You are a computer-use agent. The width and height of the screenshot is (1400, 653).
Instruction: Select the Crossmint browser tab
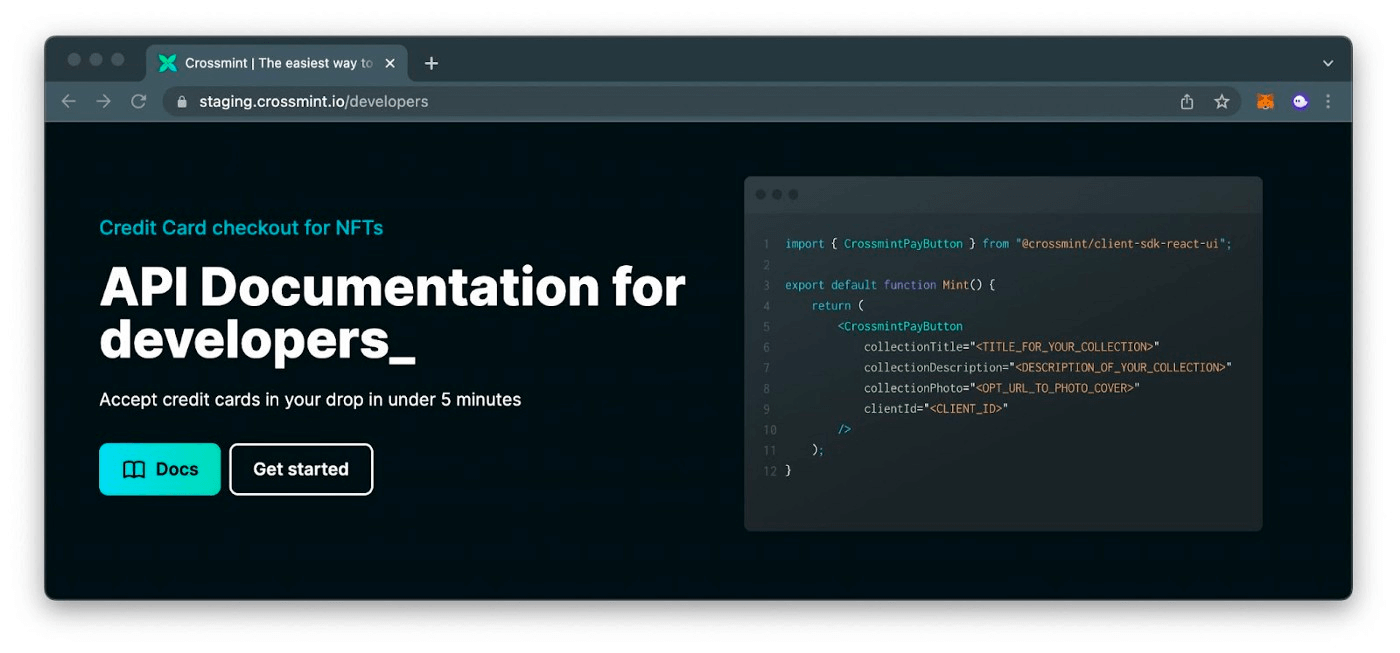point(279,63)
